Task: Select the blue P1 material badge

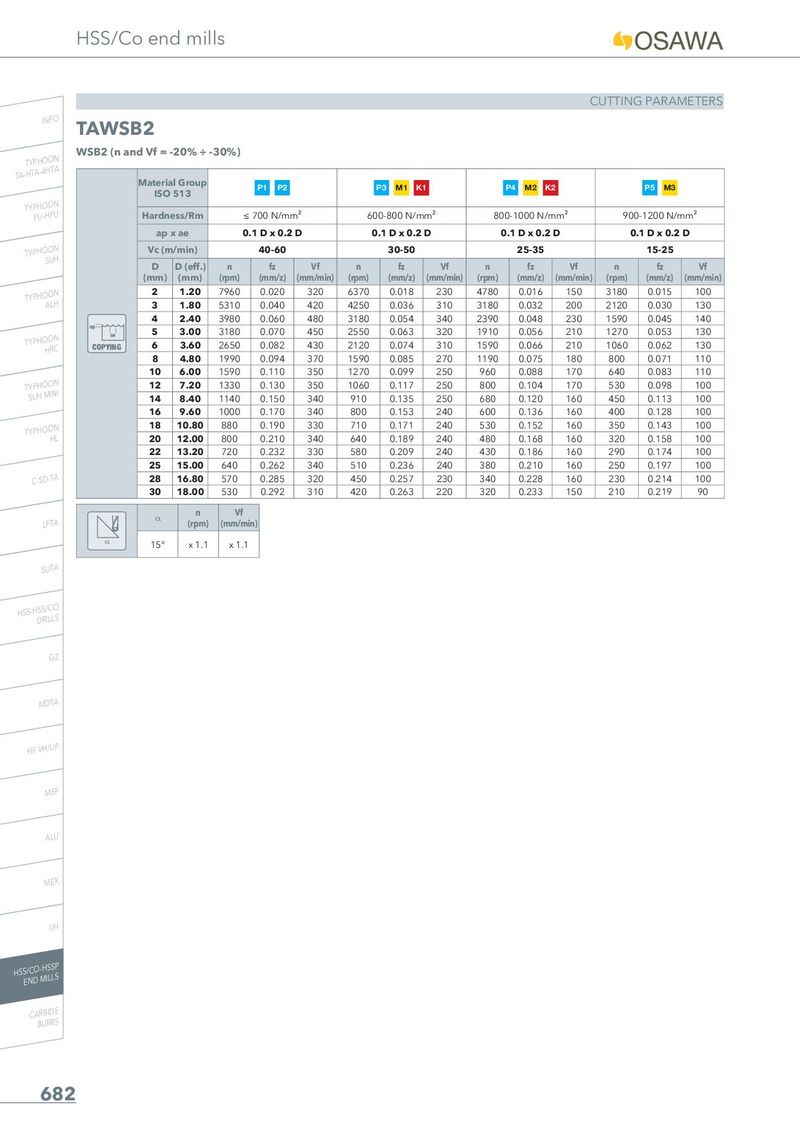Action: [x=262, y=188]
